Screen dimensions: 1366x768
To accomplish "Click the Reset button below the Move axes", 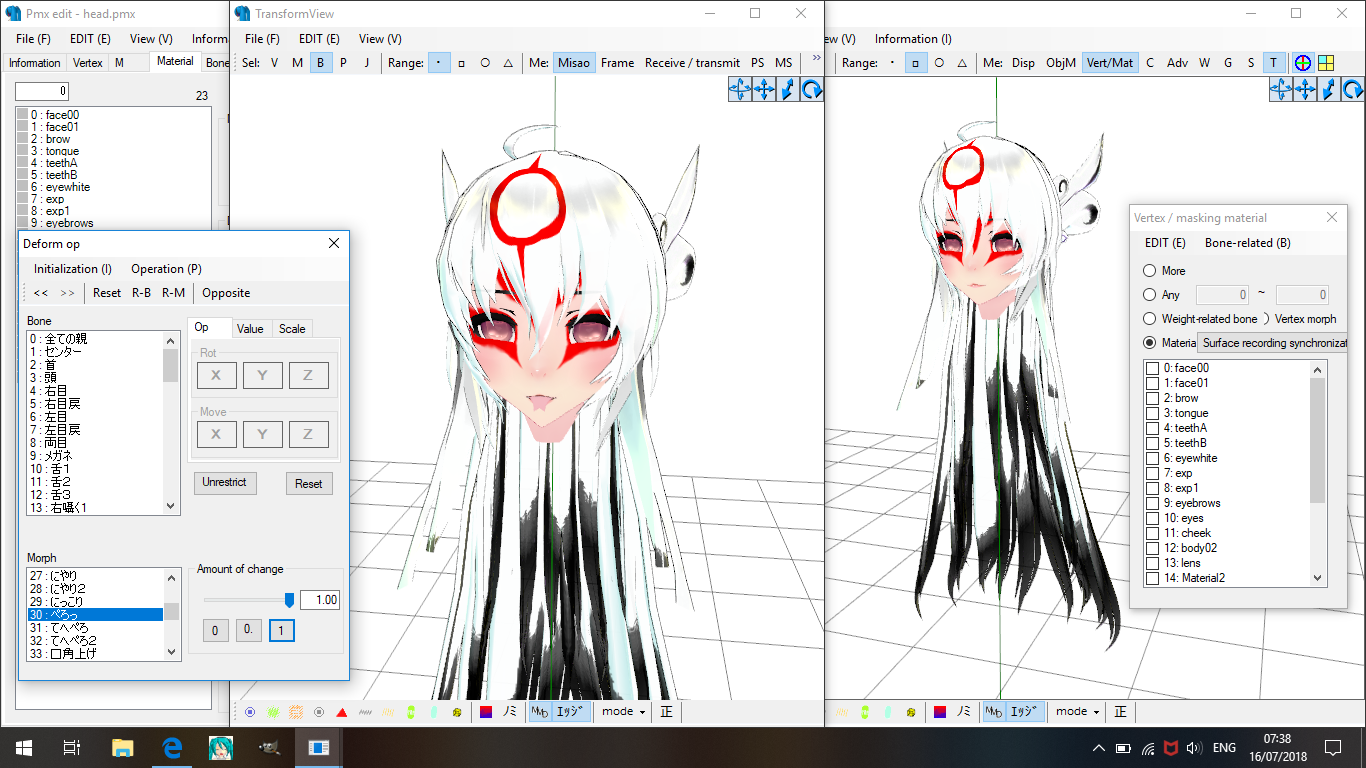I will point(309,483).
